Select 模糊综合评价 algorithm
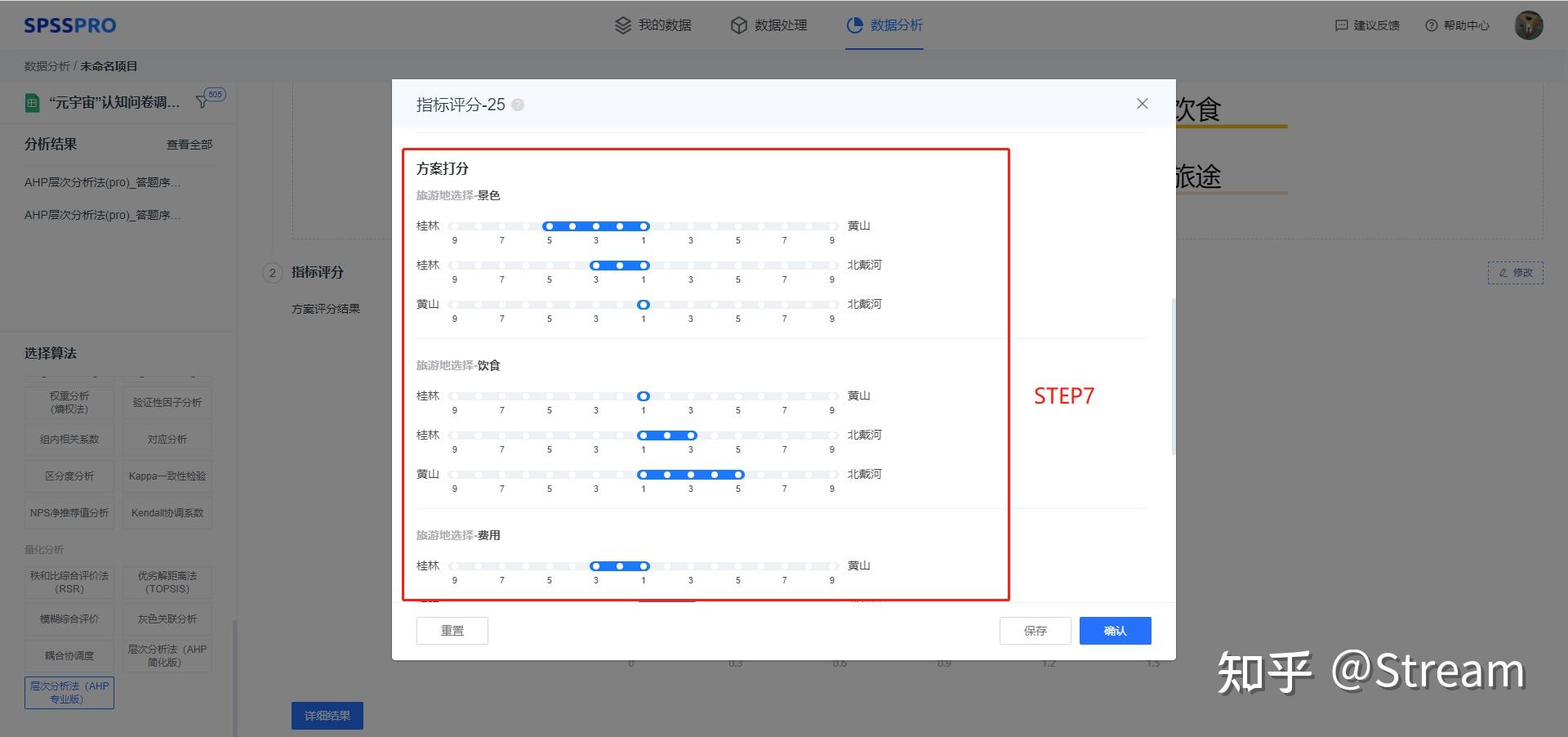 click(69, 619)
